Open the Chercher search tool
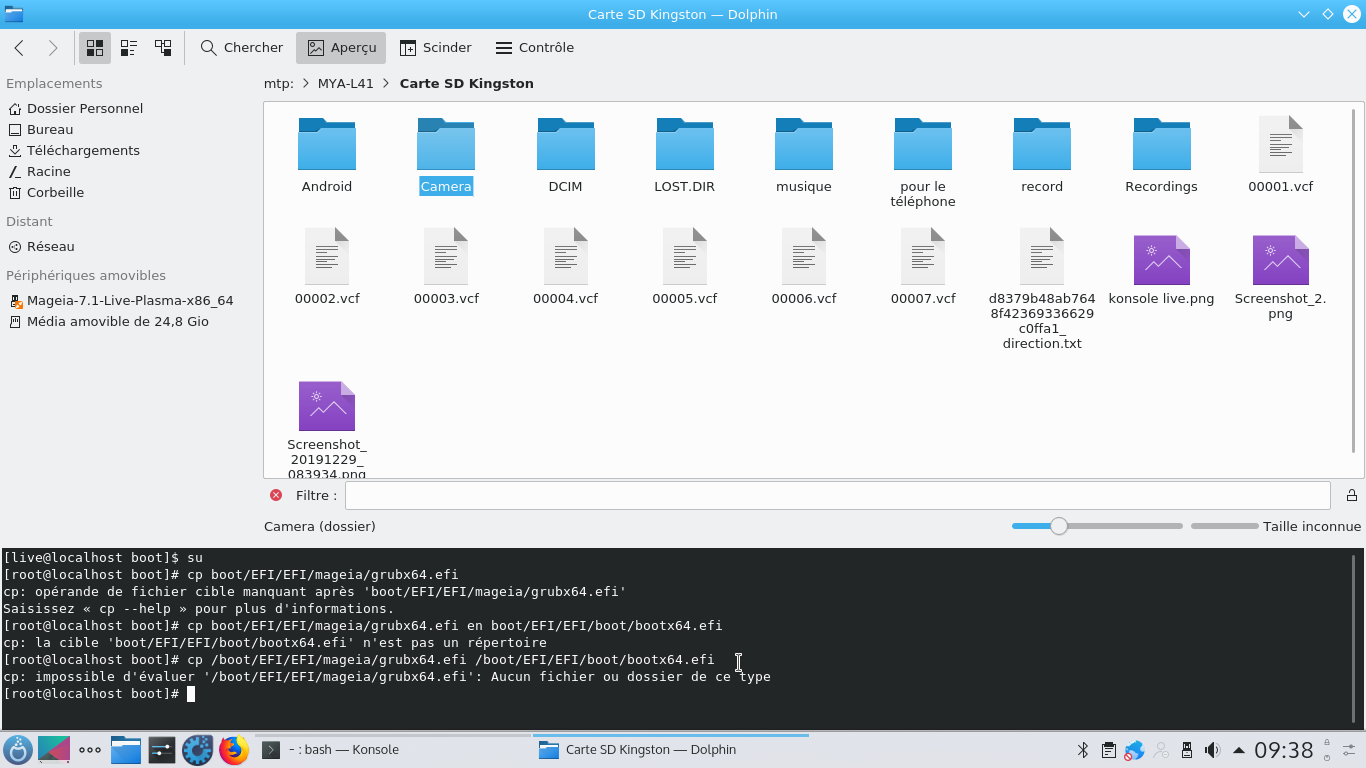Image resolution: width=1366 pixels, height=768 pixels. click(242, 48)
